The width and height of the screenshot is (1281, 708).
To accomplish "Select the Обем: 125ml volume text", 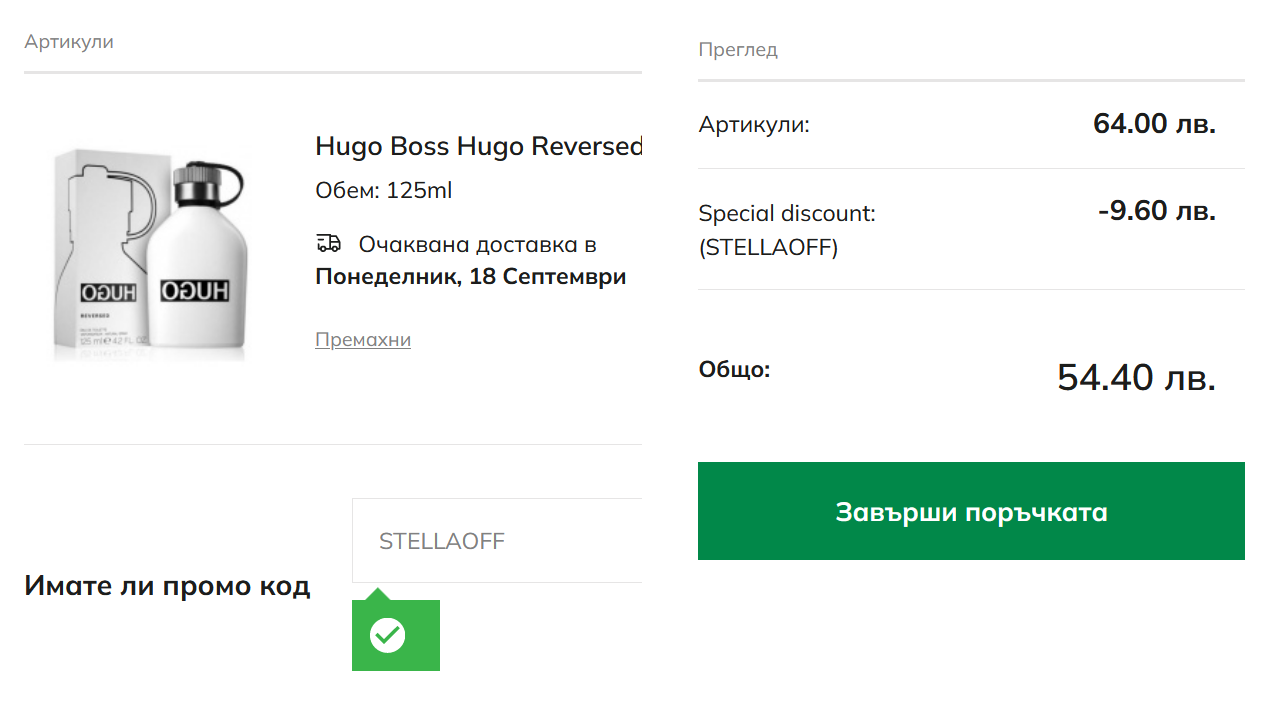I will tap(384, 190).
